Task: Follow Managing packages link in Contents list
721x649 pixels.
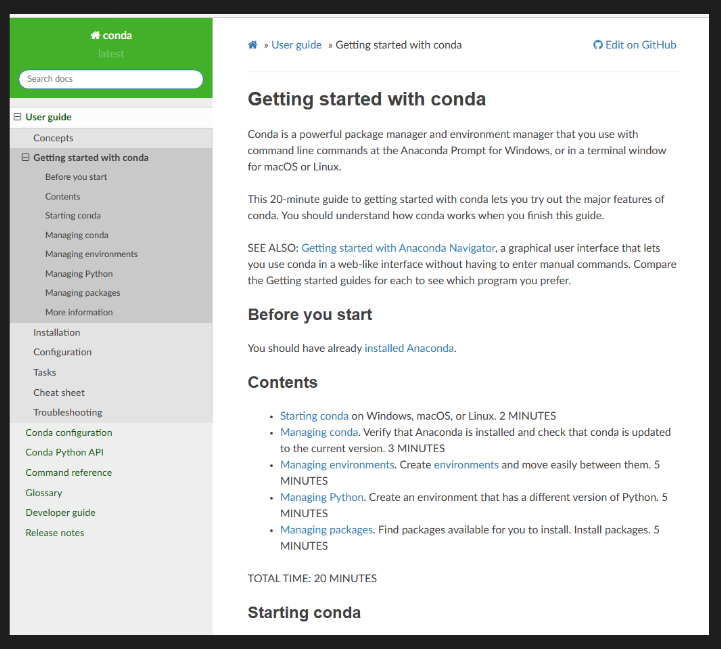Action: click(x=326, y=529)
